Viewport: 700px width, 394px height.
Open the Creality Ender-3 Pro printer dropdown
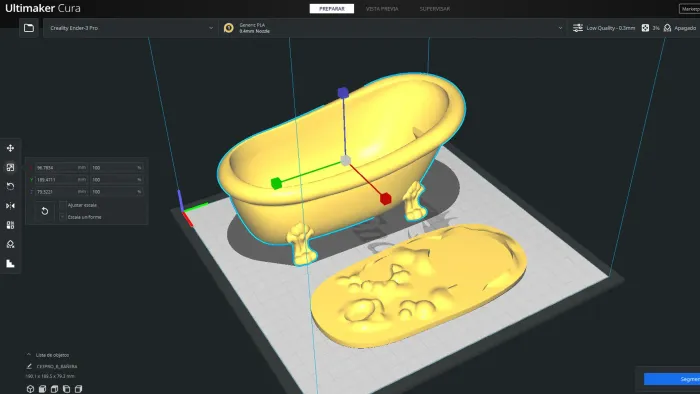point(130,28)
